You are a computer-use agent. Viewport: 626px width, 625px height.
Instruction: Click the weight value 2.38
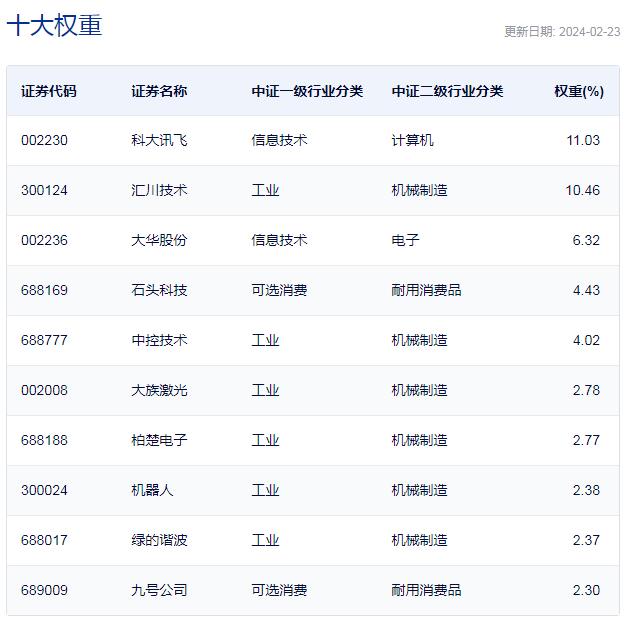click(586, 490)
